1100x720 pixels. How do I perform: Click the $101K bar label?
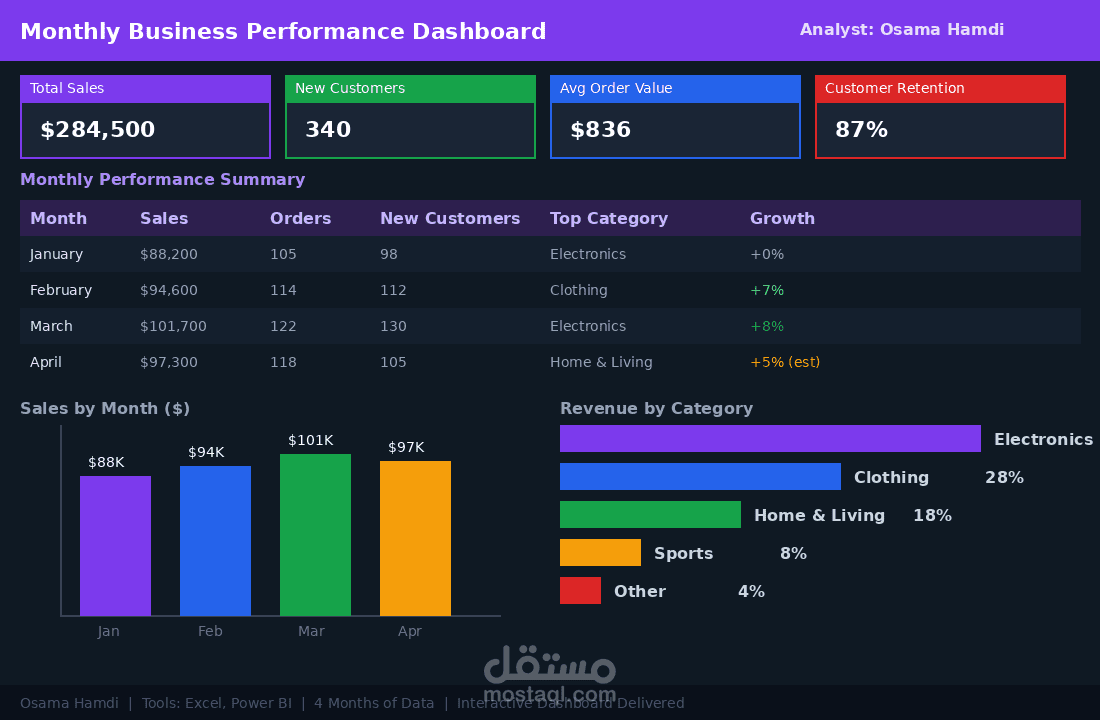point(311,440)
